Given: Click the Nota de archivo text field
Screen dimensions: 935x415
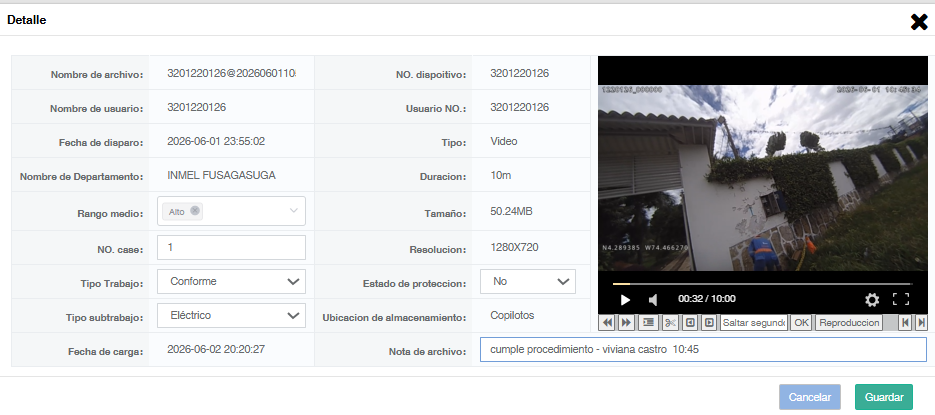Looking at the screenshot, I should pyautogui.click(x=703, y=350).
